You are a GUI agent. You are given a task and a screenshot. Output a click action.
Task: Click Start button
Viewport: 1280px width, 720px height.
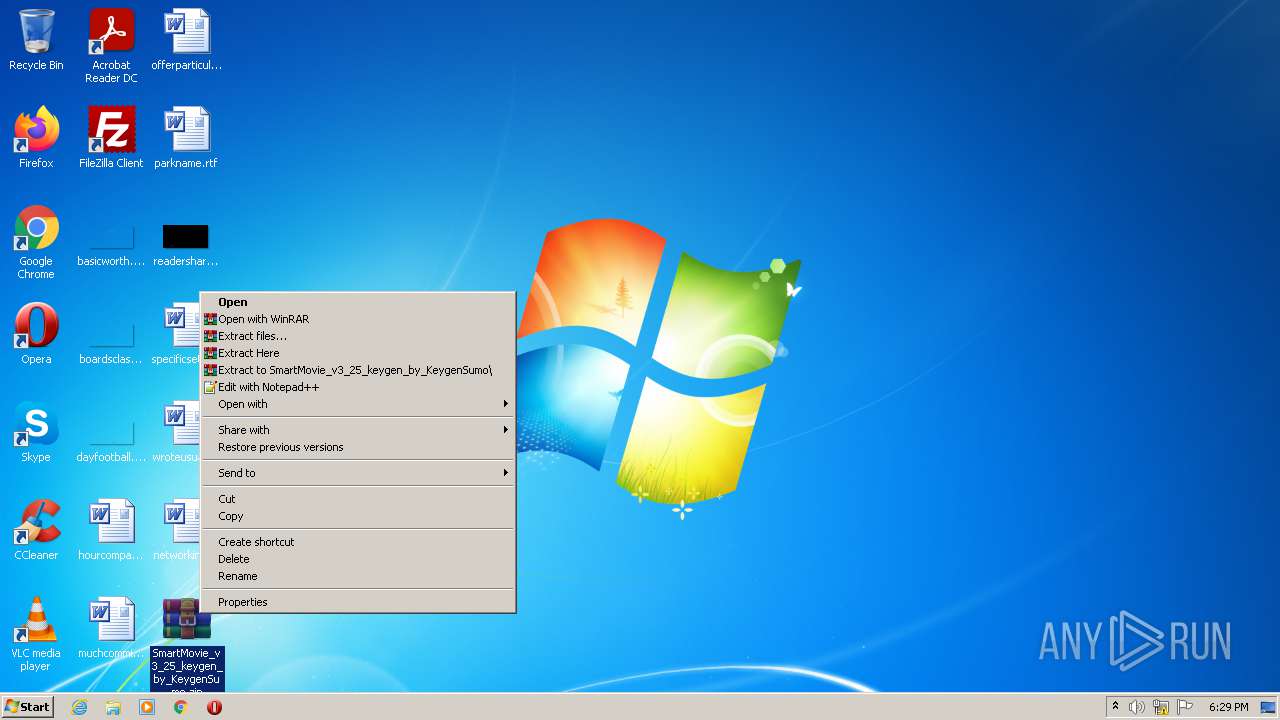27,707
